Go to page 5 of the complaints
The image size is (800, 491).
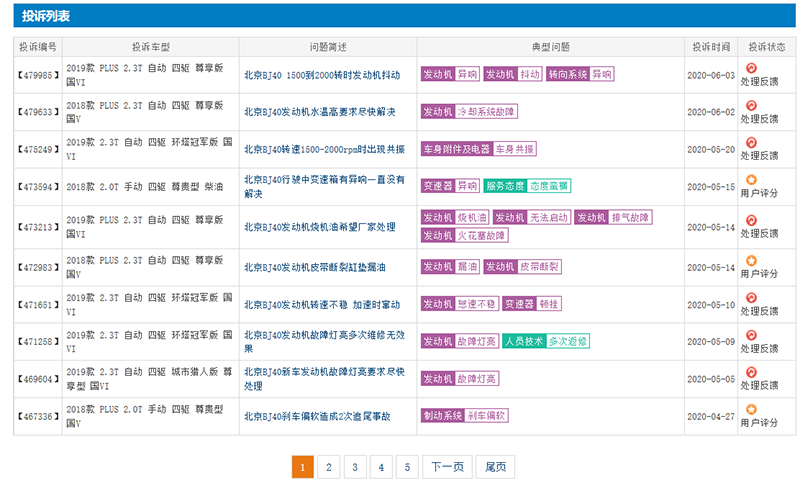click(x=406, y=467)
